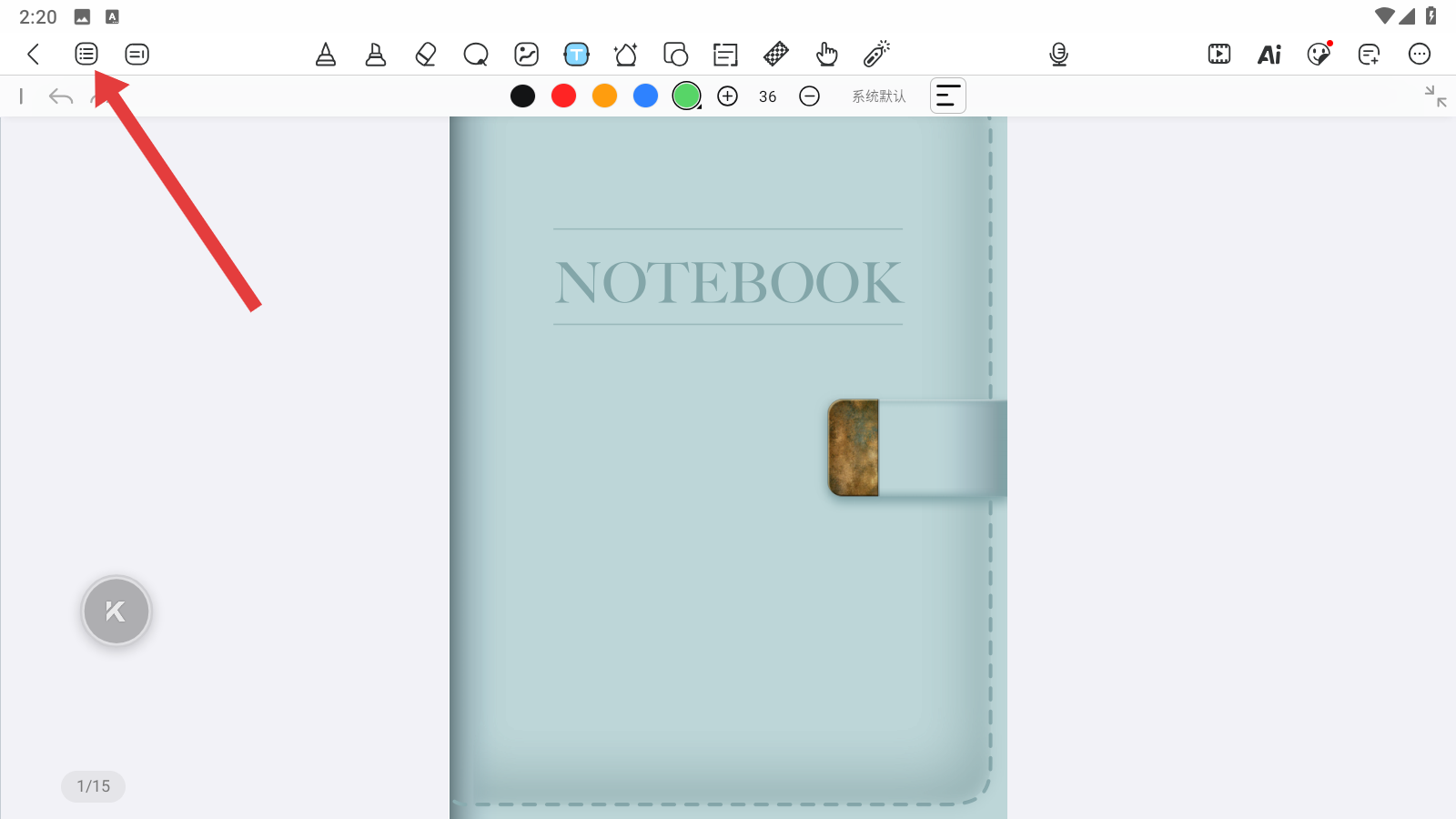Go back with the back arrow
This screenshot has width=1456, height=819.
tap(34, 55)
